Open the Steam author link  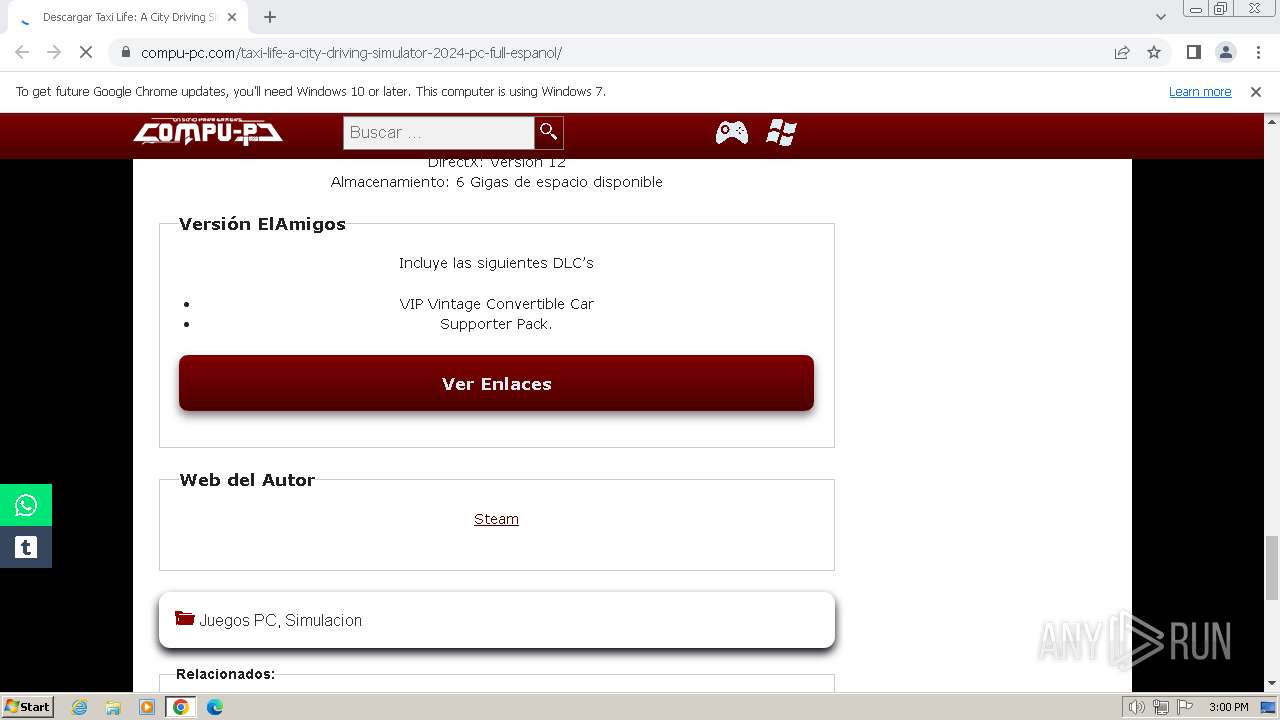[x=496, y=519]
